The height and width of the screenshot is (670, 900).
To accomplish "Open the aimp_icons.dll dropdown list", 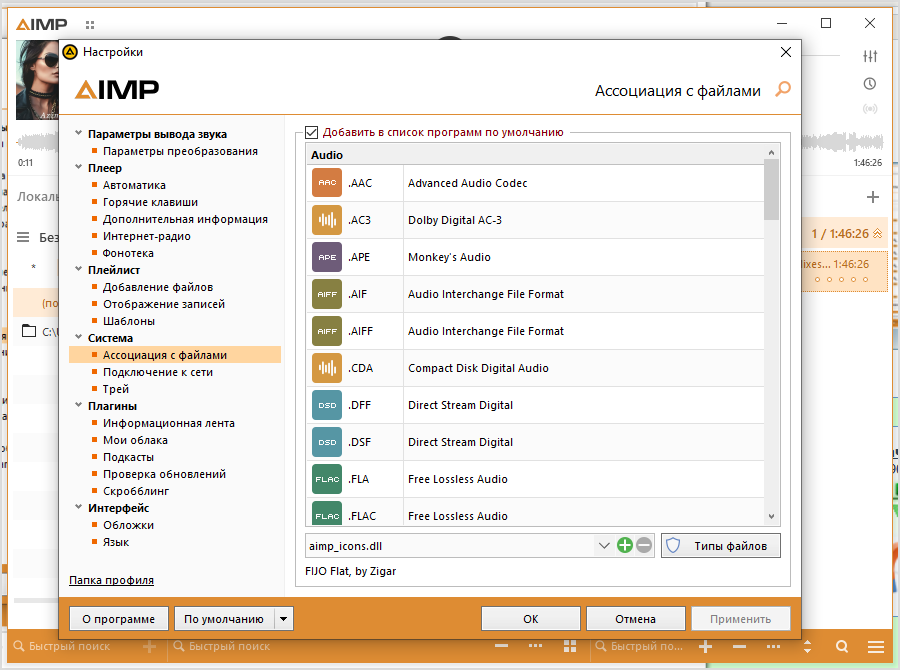I will (x=603, y=546).
